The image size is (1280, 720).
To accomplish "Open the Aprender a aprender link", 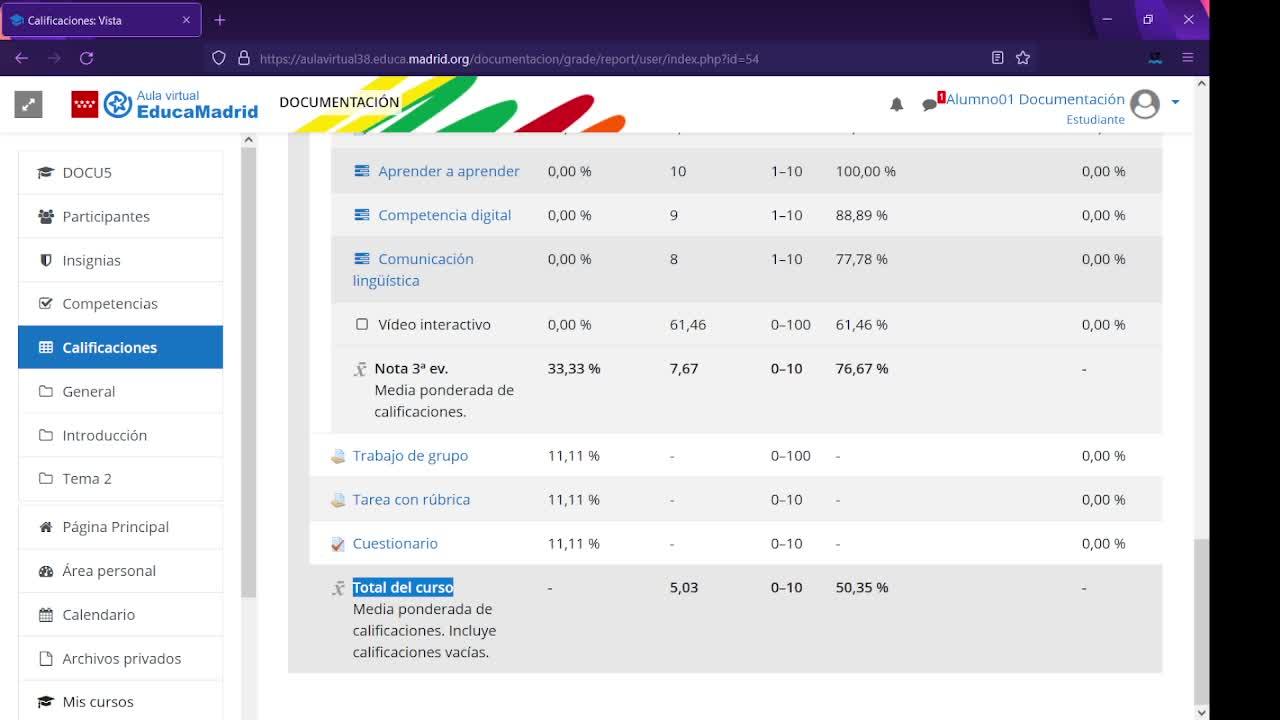I will [449, 171].
